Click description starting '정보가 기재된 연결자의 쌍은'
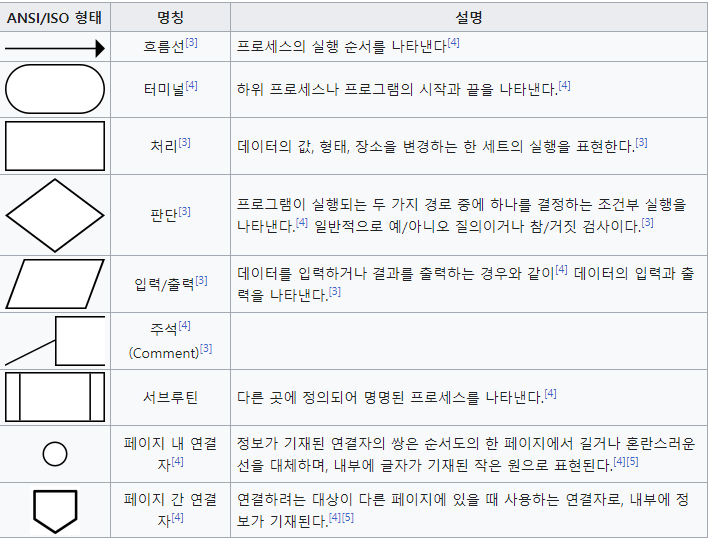This screenshot has height=540, width=710. click(x=465, y=454)
